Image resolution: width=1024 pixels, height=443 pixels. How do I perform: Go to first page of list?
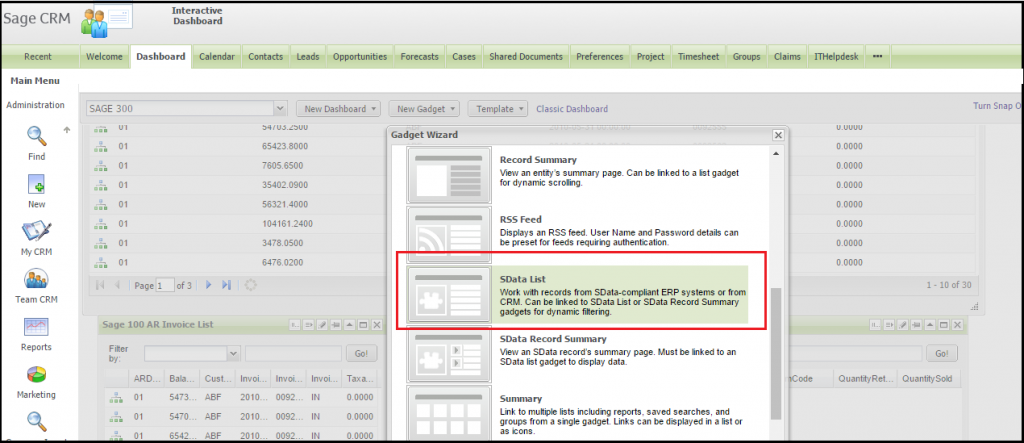coord(101,285)
